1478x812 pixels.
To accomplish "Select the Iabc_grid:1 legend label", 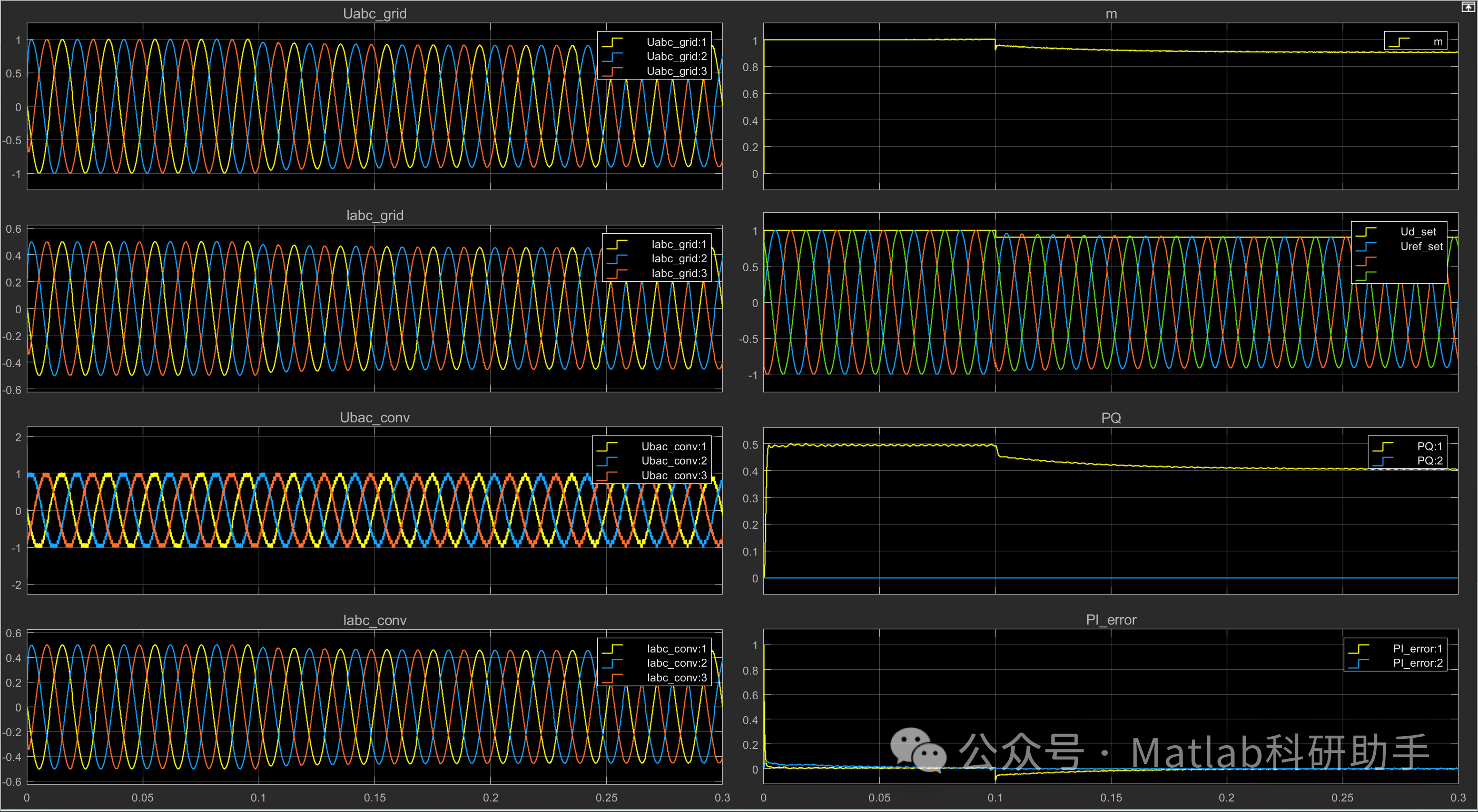I will tap(679, 244).
